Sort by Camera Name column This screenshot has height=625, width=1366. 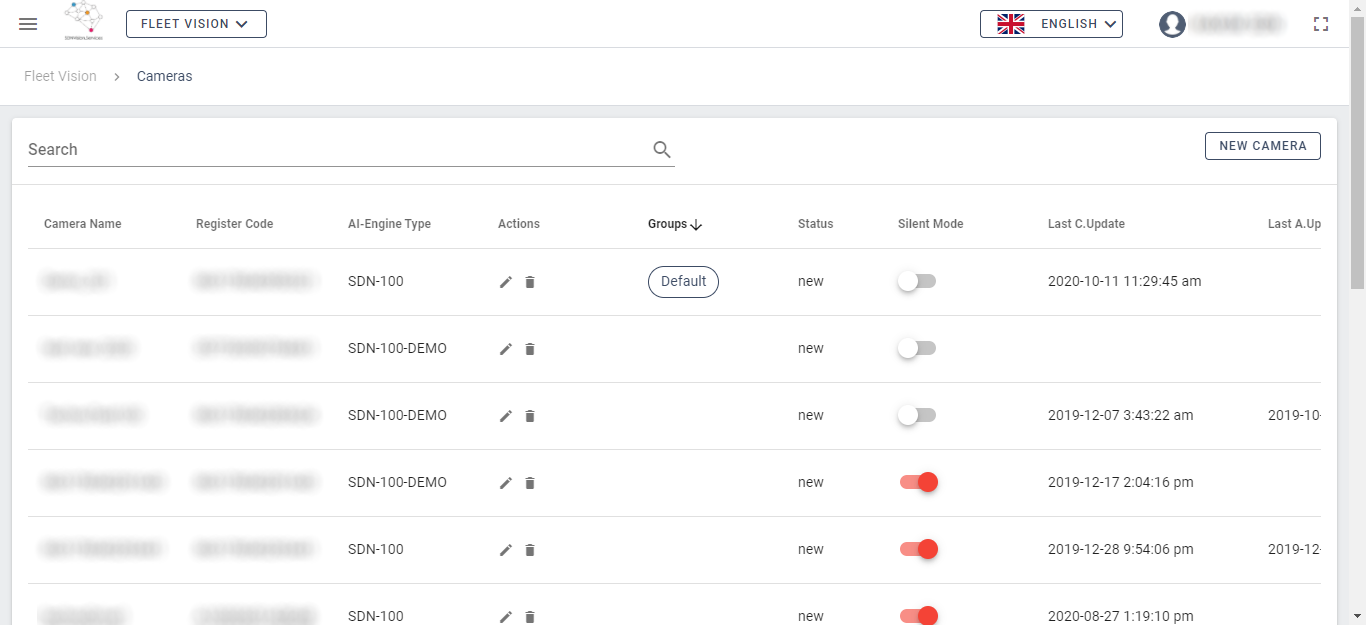coord(83,224)
